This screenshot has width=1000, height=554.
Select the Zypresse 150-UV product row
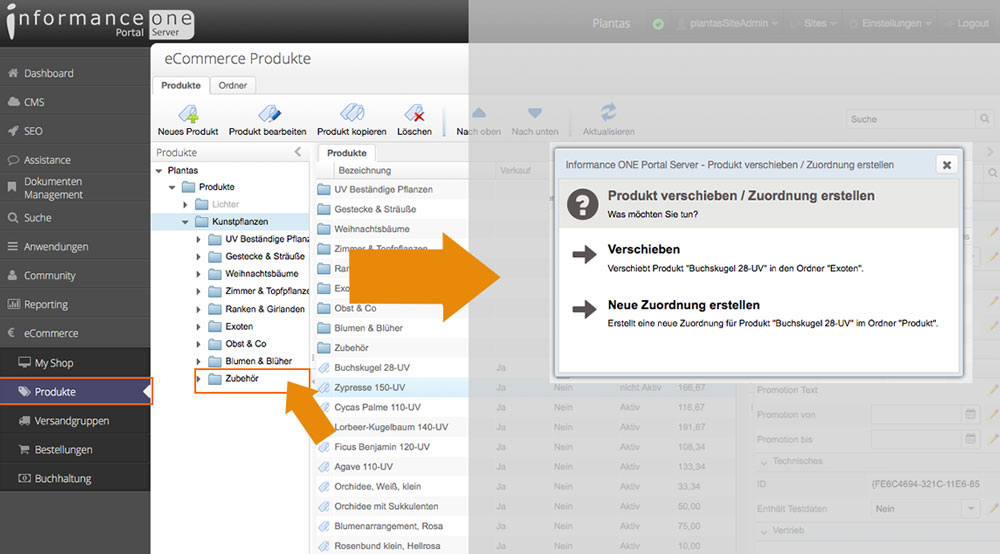(x=369, y=387)
